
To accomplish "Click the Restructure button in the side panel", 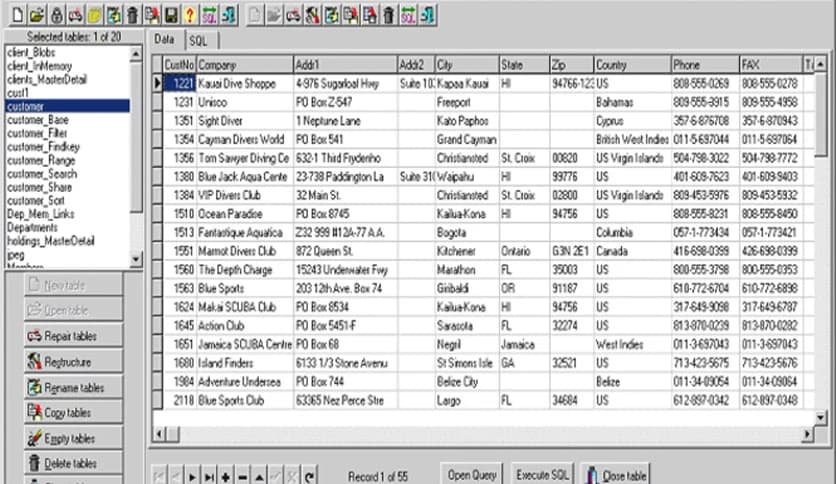I will coord(74,362).
